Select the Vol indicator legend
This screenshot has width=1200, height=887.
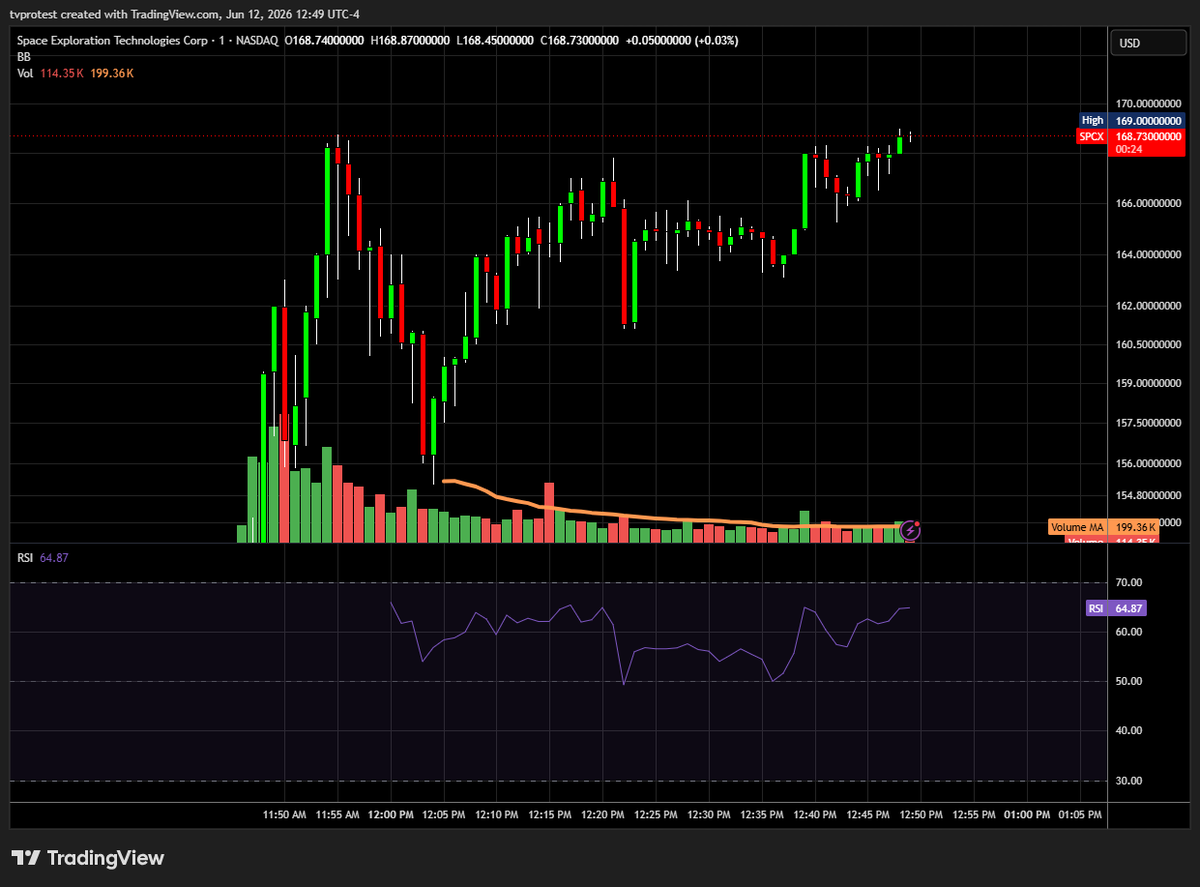pyautogui.click(x=75, y=74)
